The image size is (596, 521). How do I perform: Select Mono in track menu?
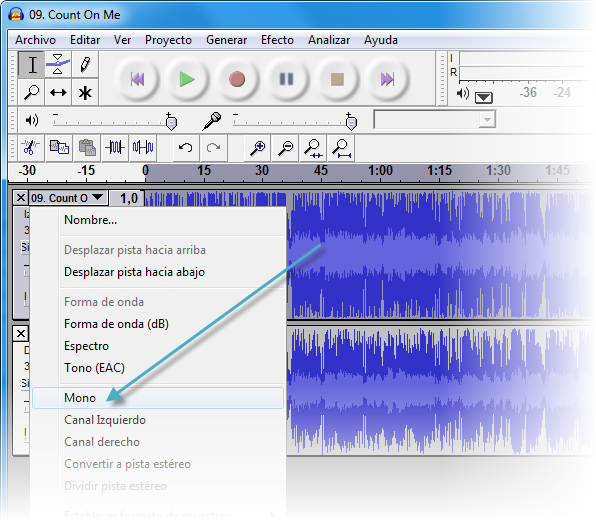(x=158, y=398)
